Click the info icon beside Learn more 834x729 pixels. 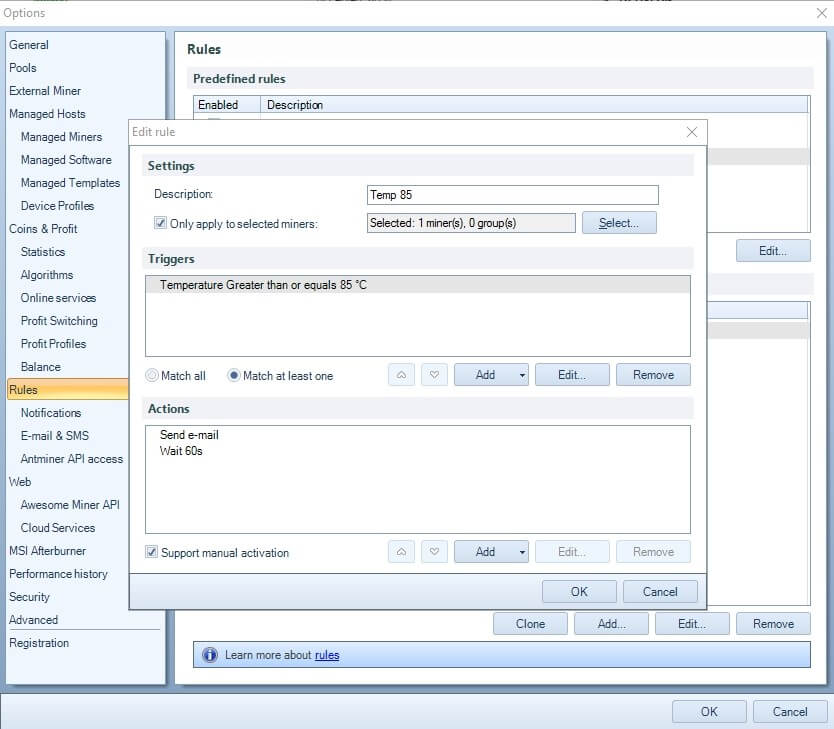tap(210, 655)
